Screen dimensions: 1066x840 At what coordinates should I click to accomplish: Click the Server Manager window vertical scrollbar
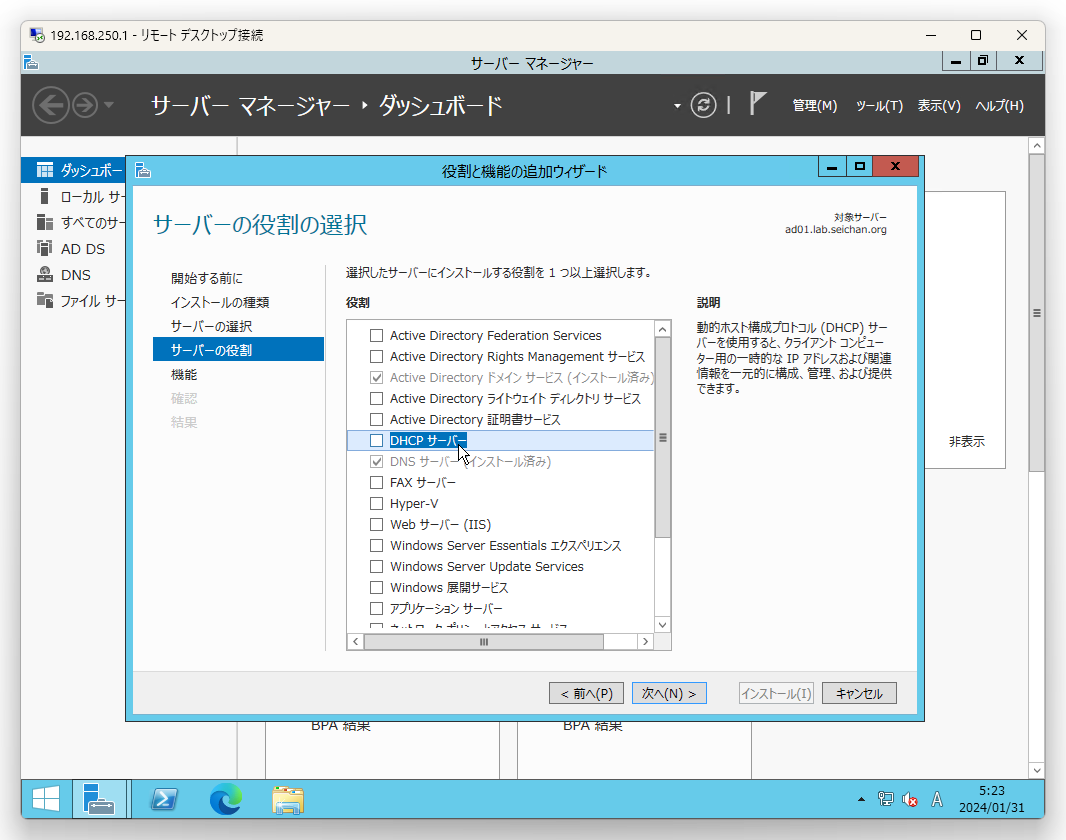(x=1037, y=313)
